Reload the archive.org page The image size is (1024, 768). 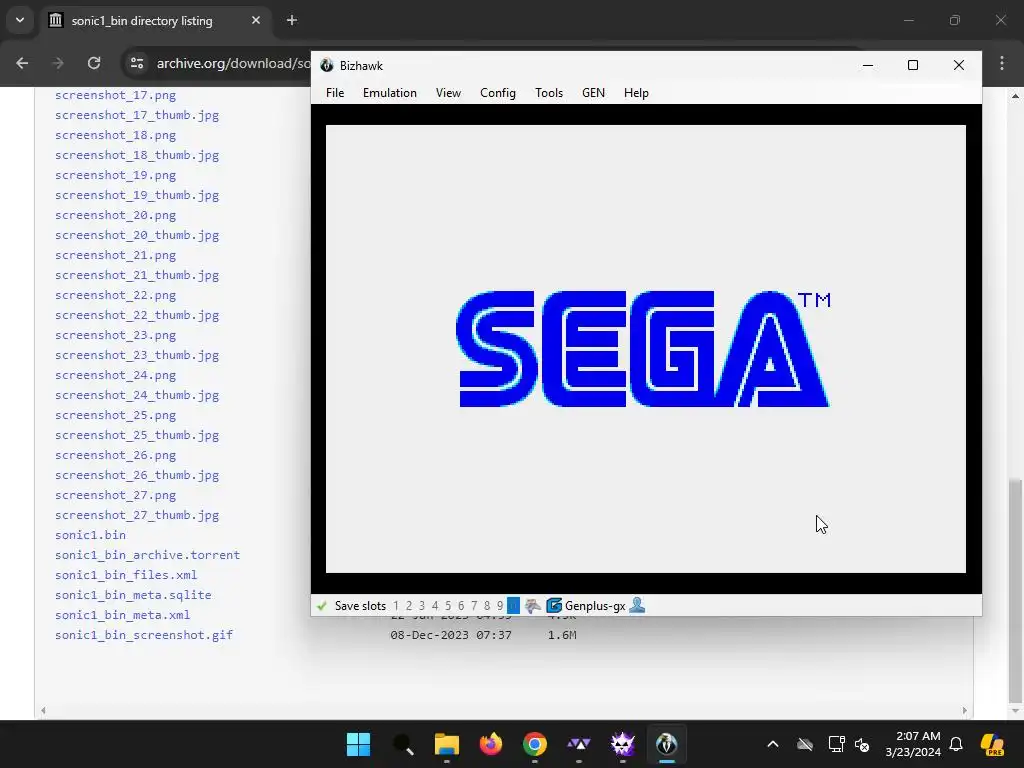(94, 63)
